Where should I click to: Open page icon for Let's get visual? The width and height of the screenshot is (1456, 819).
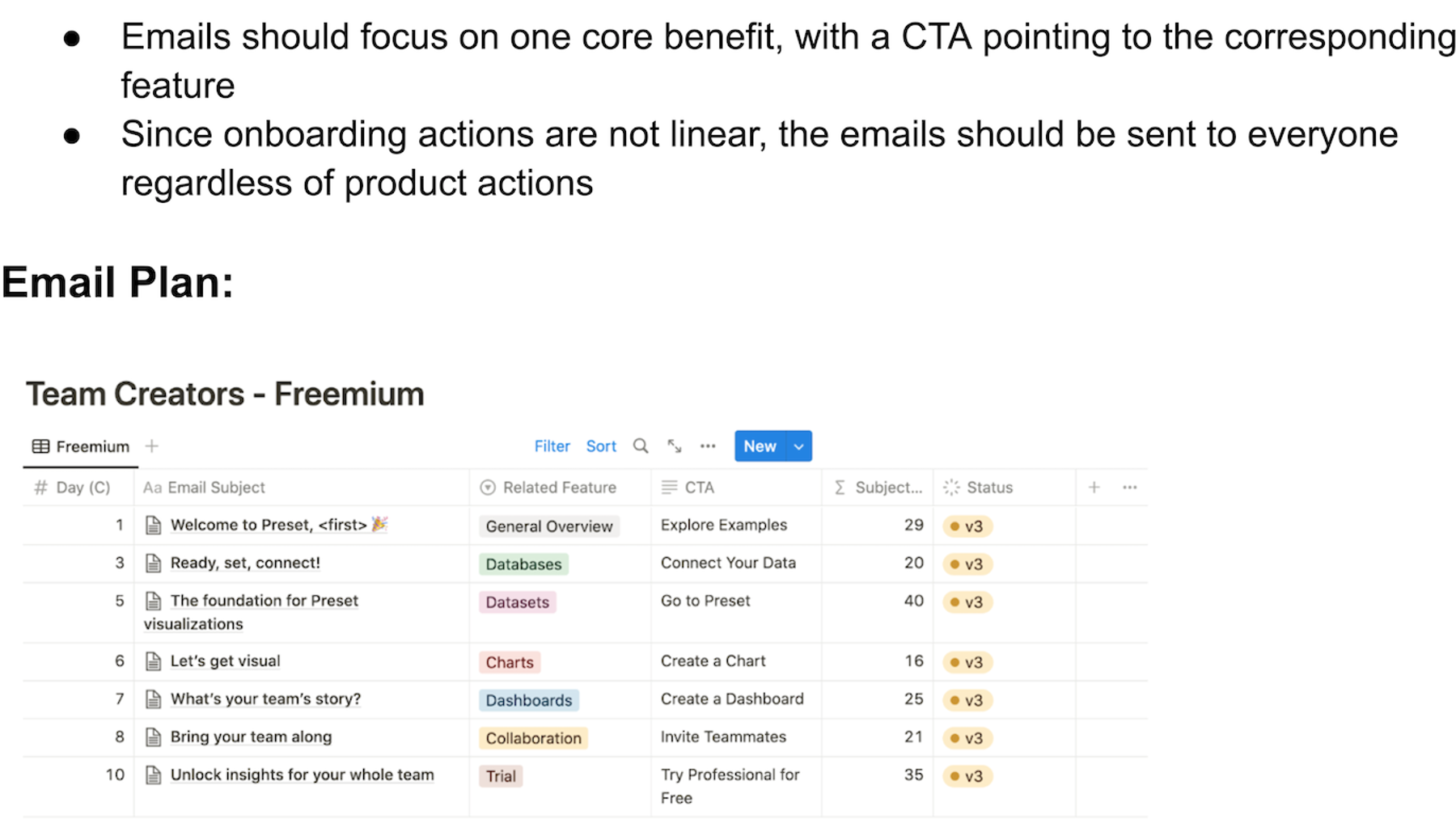coord(153,661)
